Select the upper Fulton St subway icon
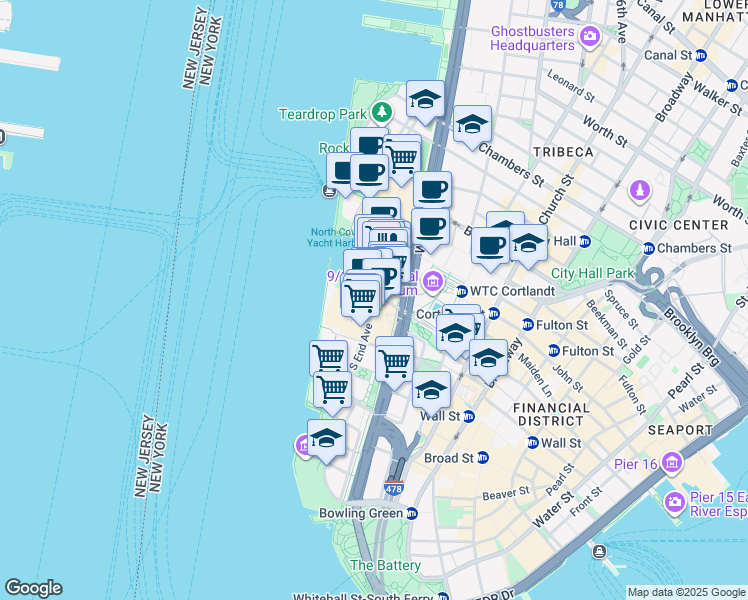Image resolution: width=748 pixels, height=600 pixels. 528,325
